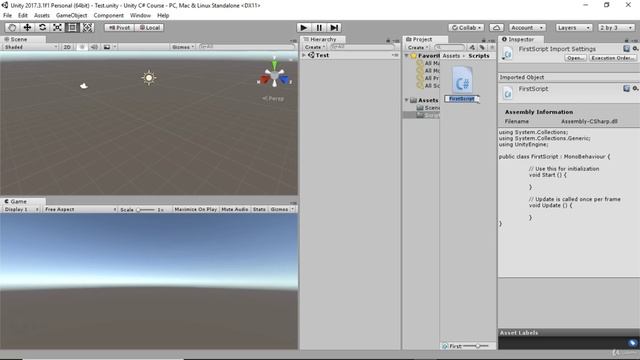Toggle Local/Global handle rotation

coord(149,28)
